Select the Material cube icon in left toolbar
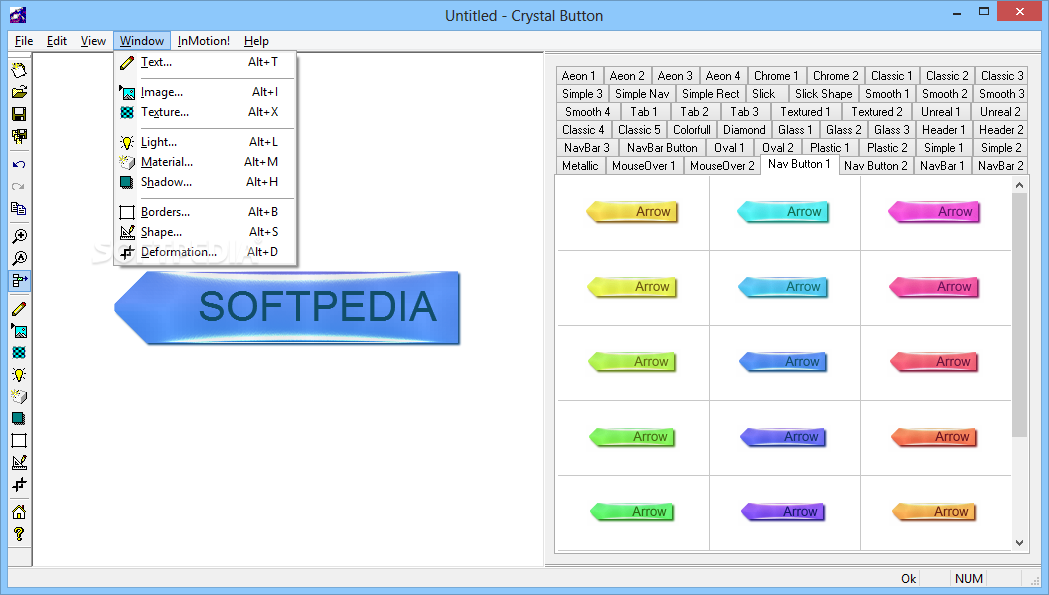 (19, 397)
